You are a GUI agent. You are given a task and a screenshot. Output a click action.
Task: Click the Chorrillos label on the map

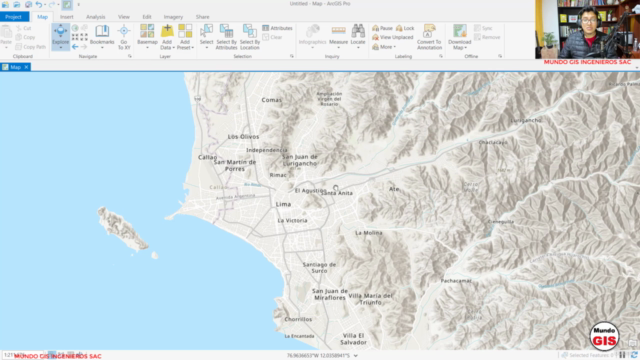pos(298,319)
